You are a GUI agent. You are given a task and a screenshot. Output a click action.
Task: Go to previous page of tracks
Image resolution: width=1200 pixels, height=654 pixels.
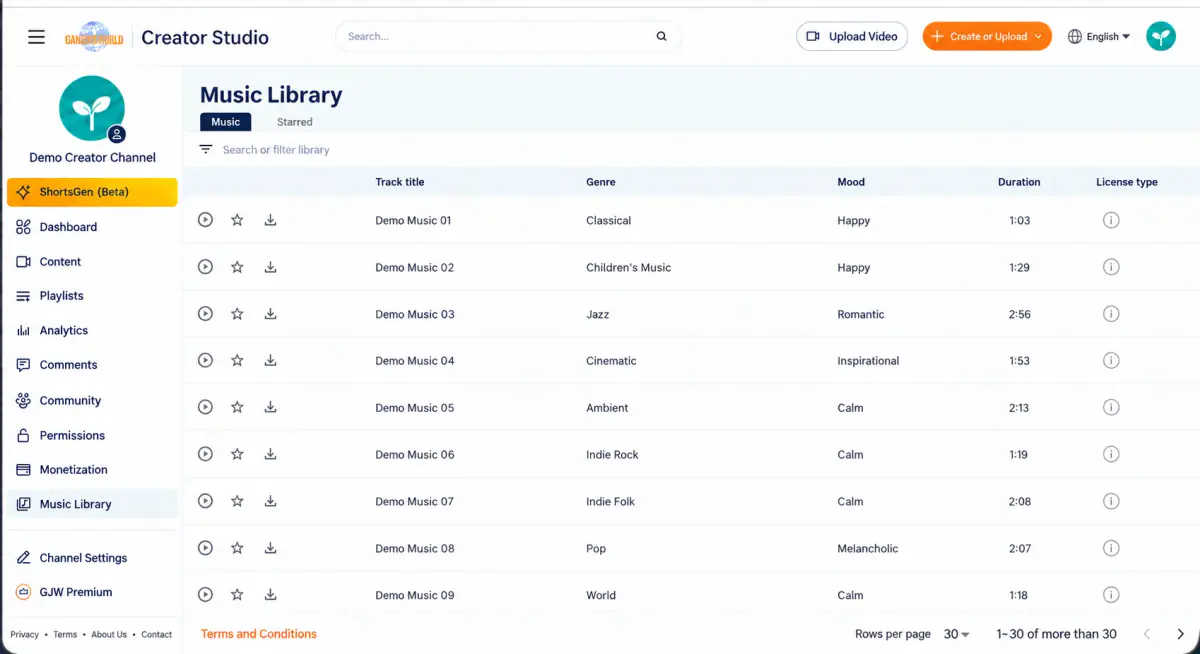click(x=1147, y=634)
